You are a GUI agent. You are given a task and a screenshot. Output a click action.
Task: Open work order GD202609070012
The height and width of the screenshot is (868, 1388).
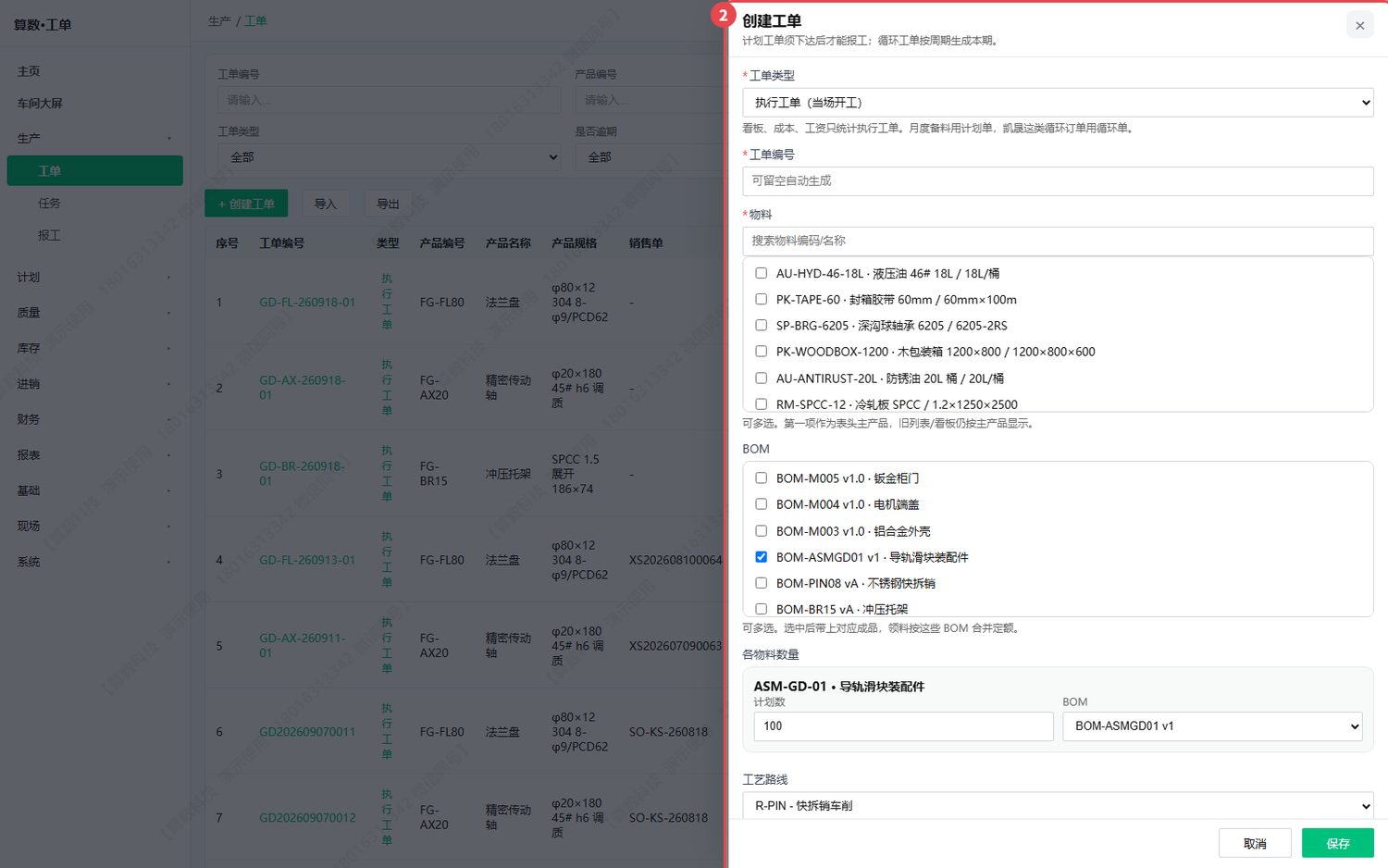307,818
